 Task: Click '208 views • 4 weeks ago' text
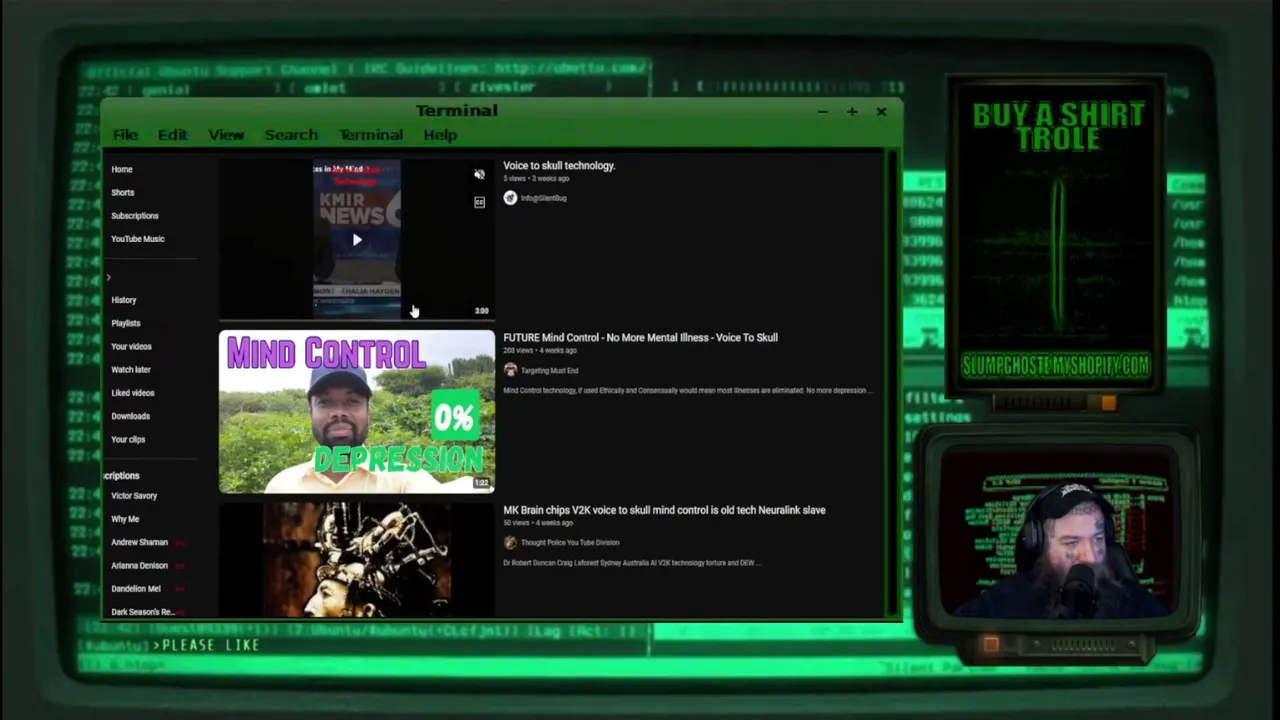[540, 351]
